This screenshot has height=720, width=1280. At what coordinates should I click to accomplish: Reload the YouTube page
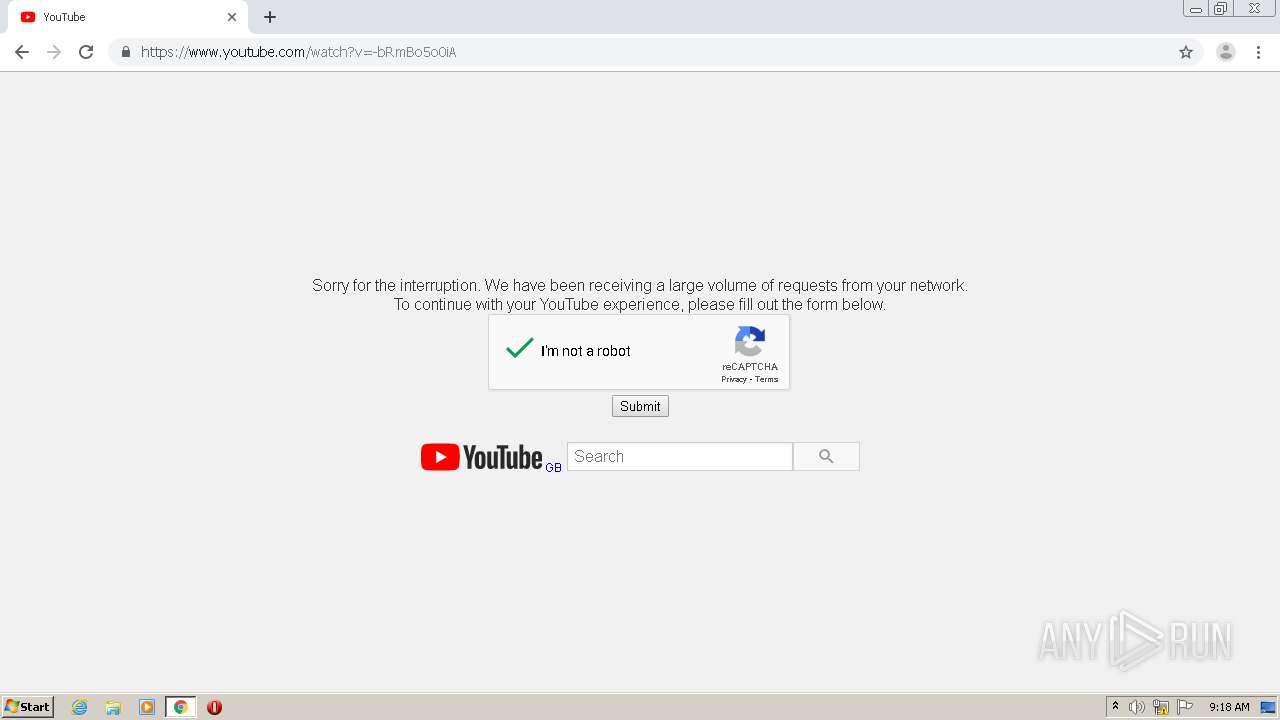(86, 52)
